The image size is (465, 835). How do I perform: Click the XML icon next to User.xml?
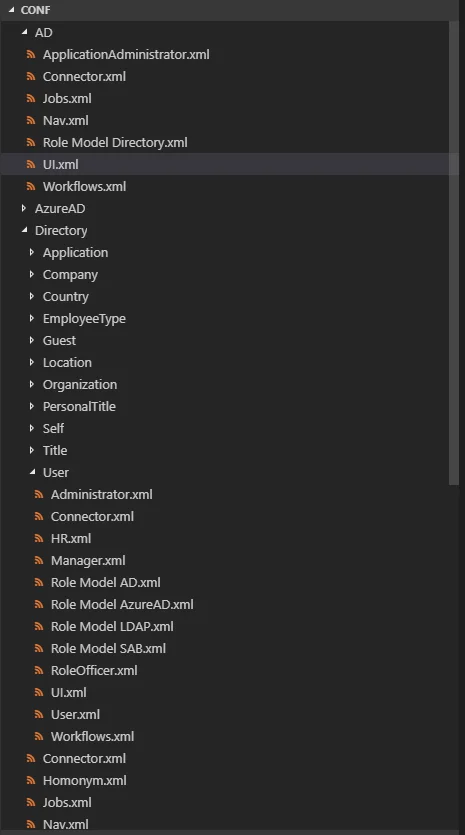click(39, 714)
